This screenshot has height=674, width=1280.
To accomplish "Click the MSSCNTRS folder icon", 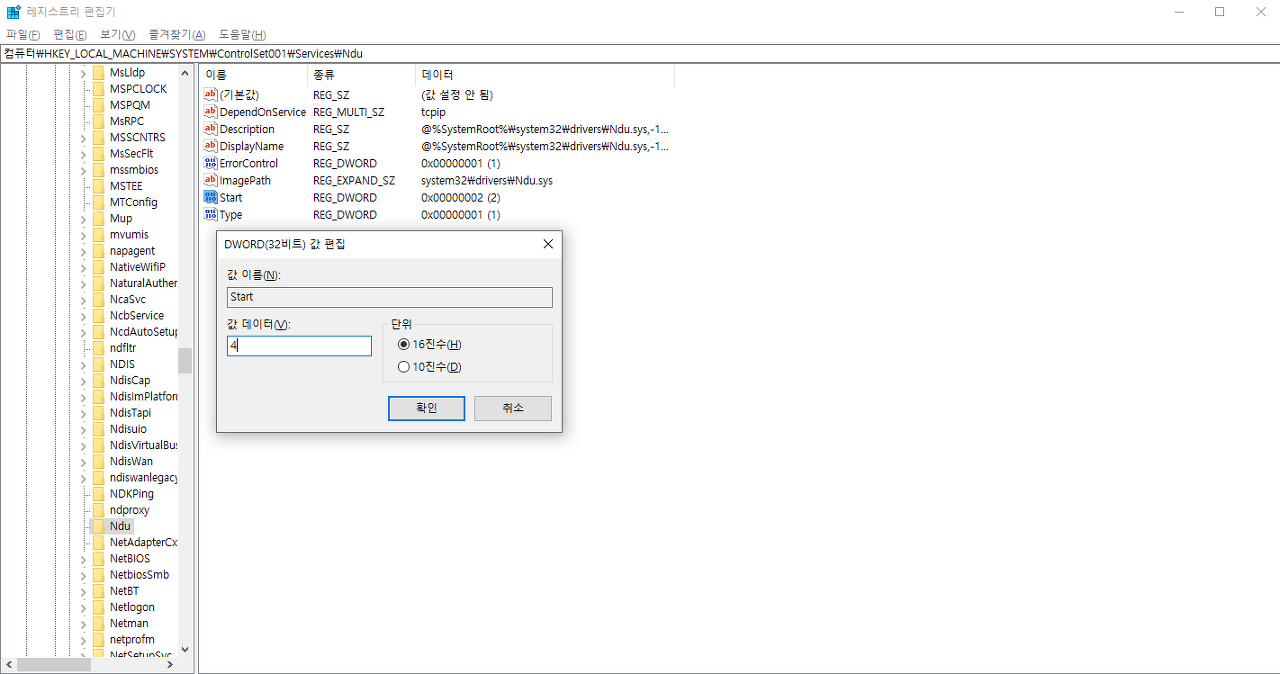I will [98, 137].
